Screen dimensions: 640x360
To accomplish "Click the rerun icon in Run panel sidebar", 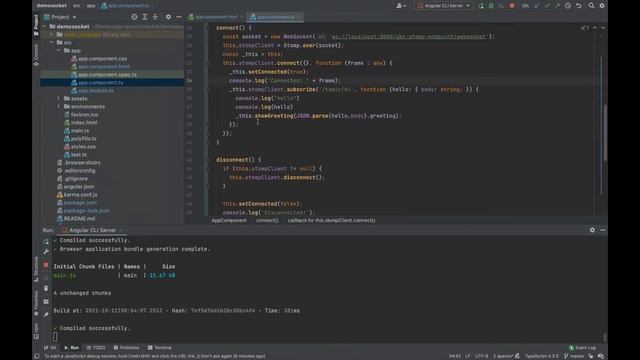I will (x=46, y=242).
